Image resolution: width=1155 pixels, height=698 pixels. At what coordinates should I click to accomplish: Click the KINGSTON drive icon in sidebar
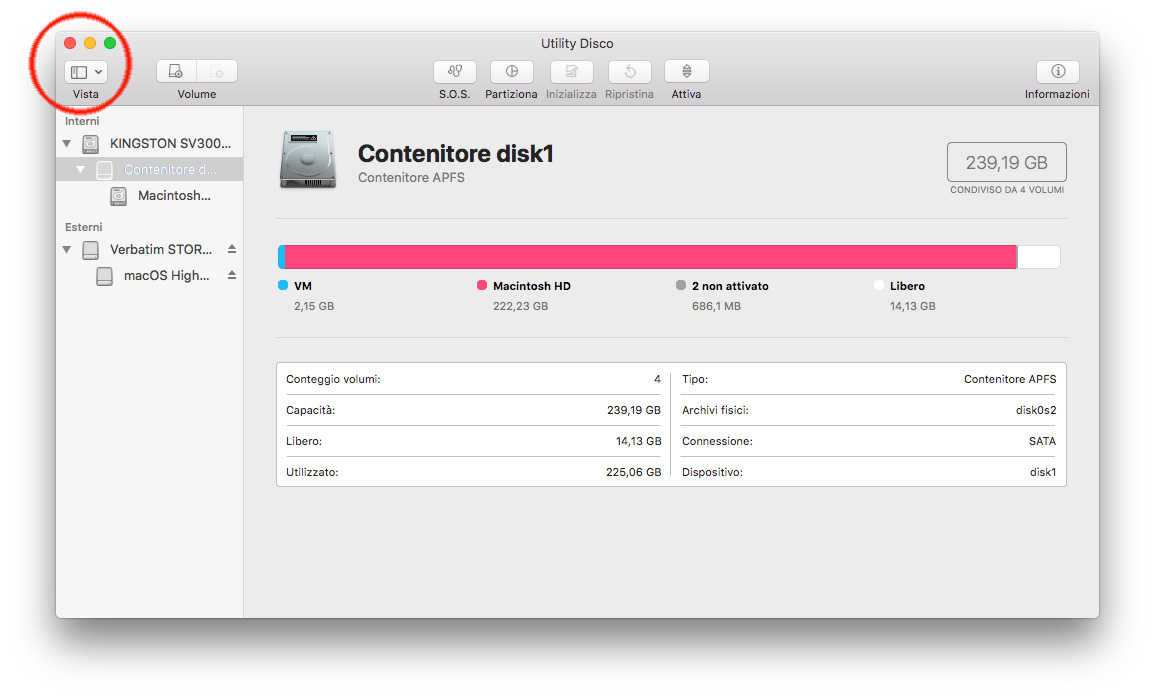coord(91,144)
